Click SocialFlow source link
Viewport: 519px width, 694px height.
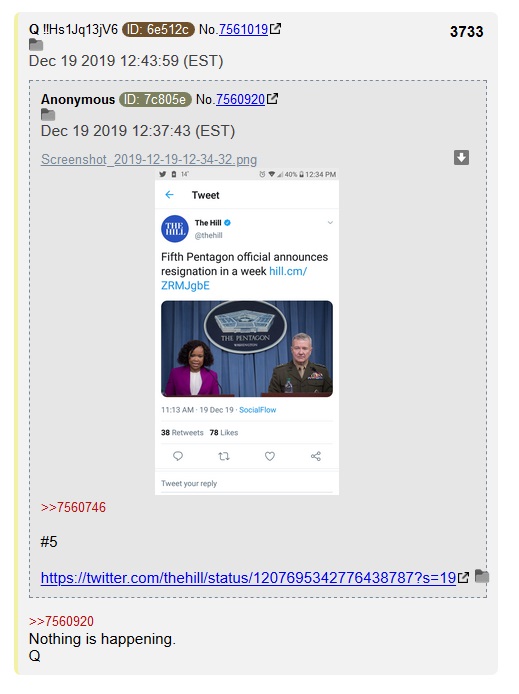(x=258, y=410)
